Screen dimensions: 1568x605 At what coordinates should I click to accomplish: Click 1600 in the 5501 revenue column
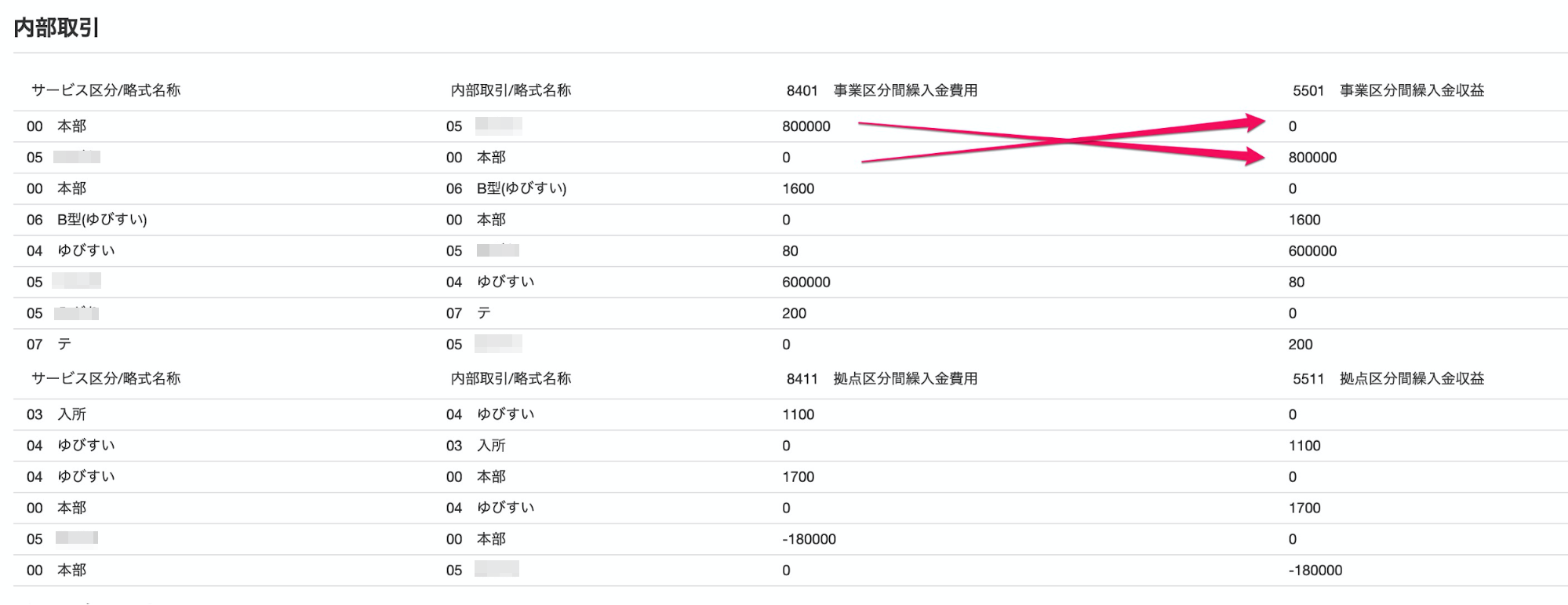[x=1304, y=220]
